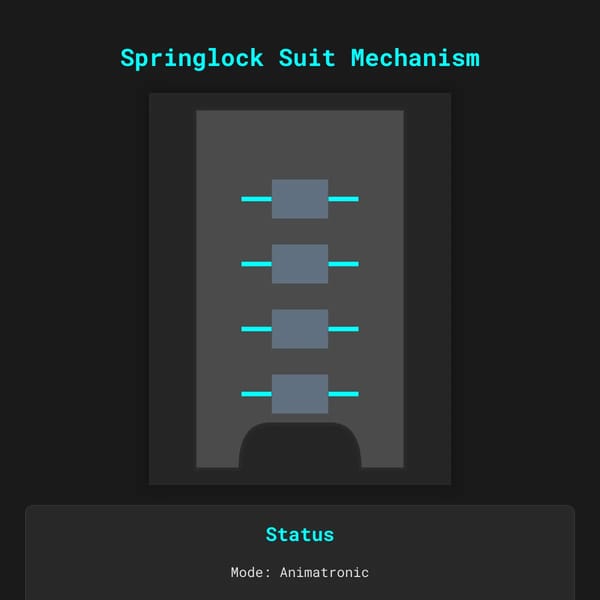The image size is (600, 600).
Task: Click the dark arch opening at suit base
Action: pos(300,445)
